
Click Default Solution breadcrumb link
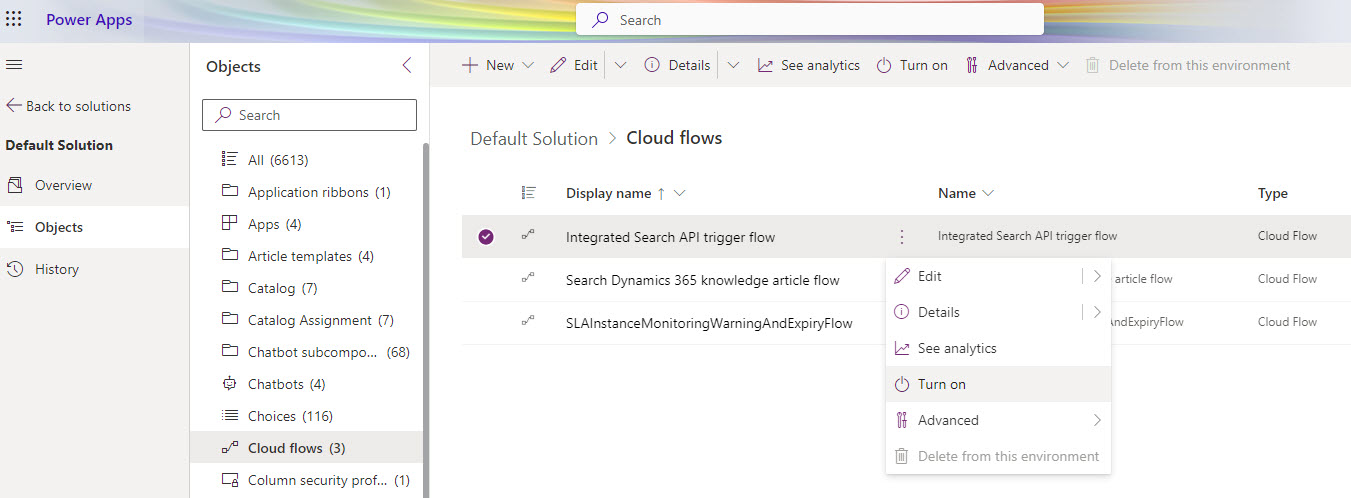[534, 138]
